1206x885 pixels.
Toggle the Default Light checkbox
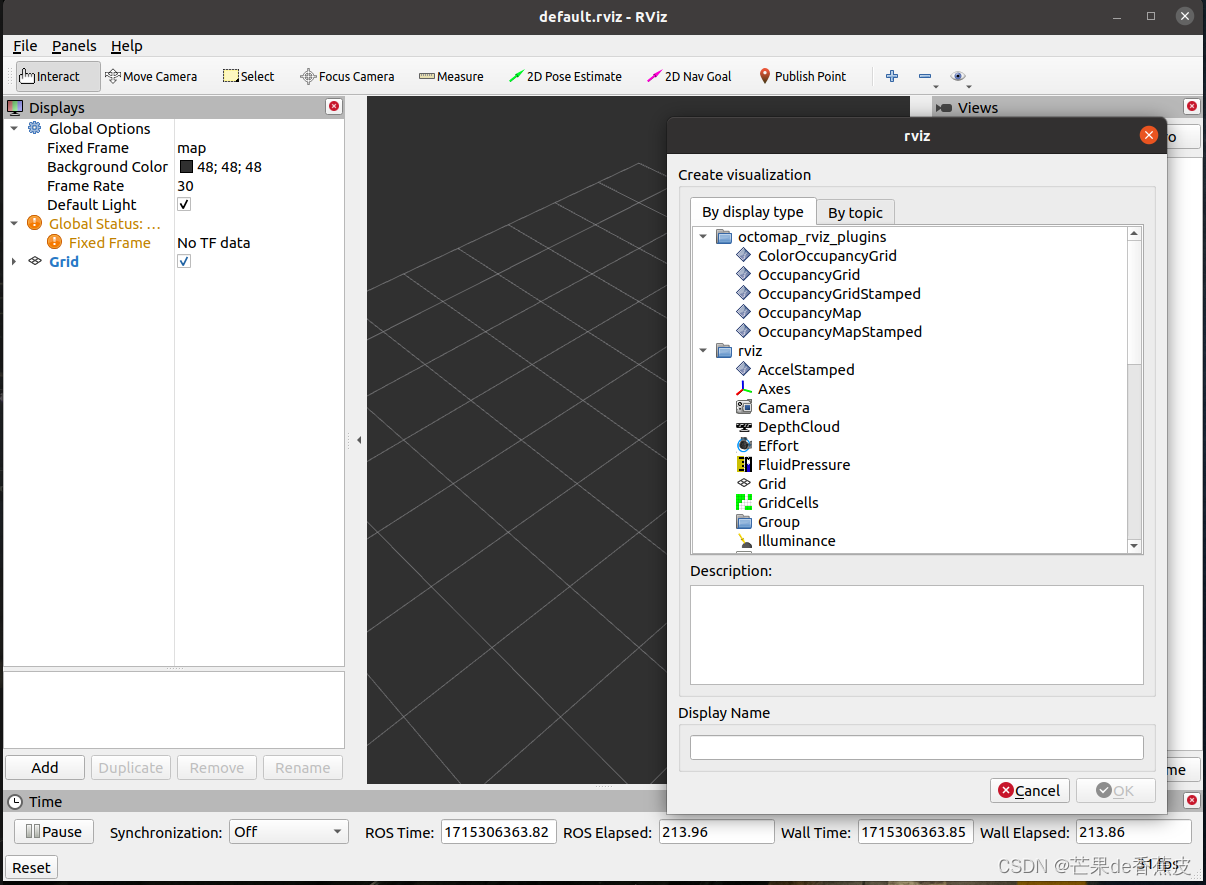pos(183,204)
